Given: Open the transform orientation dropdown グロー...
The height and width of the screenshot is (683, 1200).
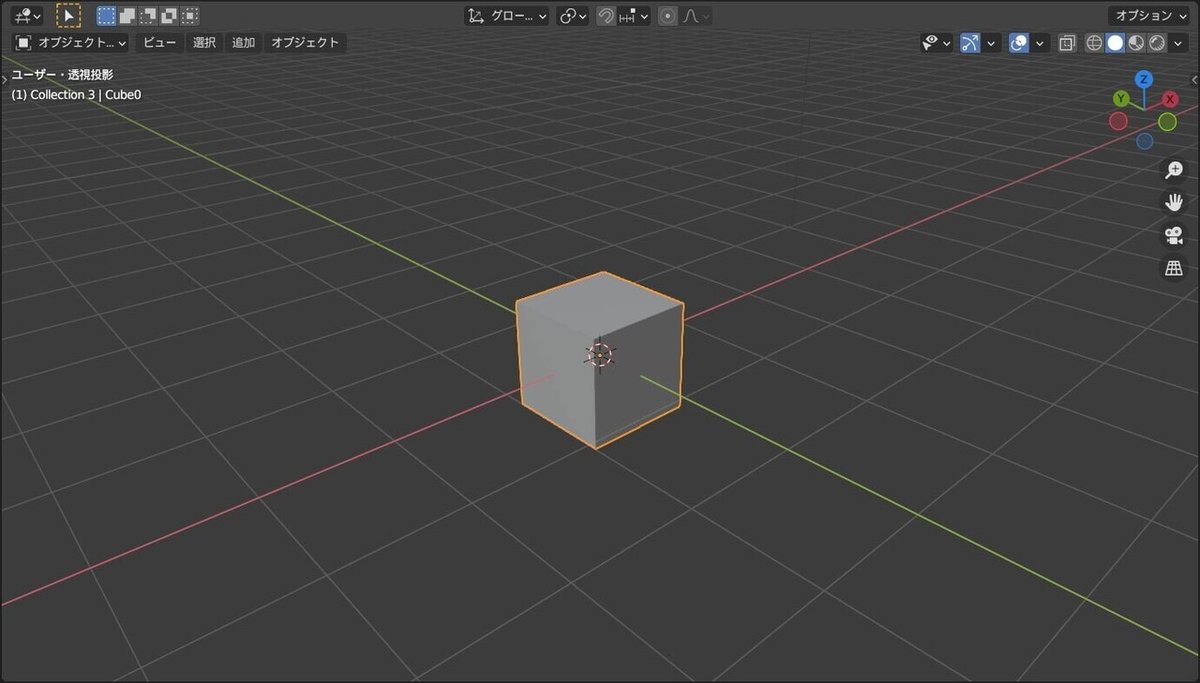Looking at the screenshot, I should coord(507,16).
